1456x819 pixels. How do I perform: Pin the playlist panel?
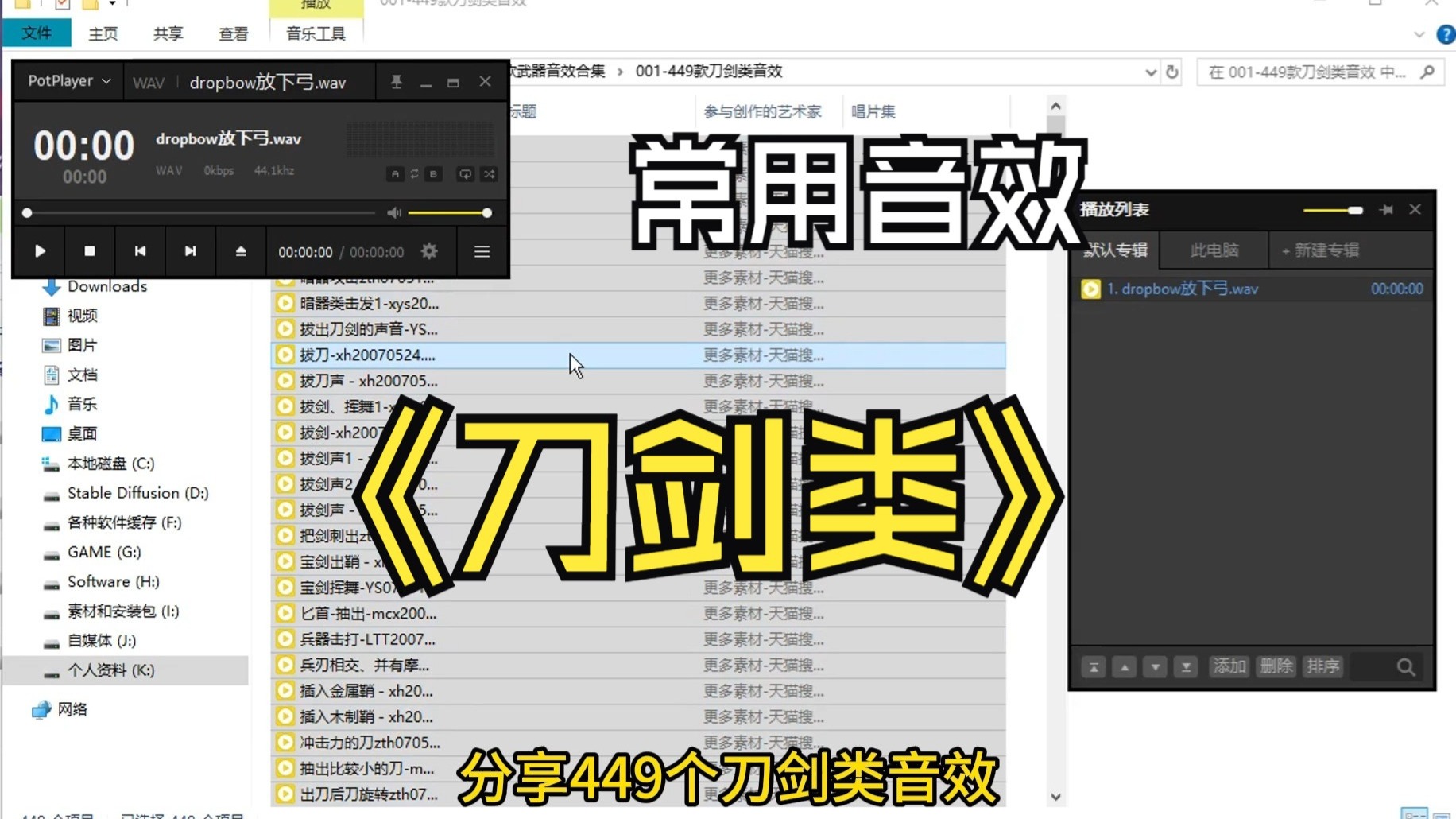(1386, 210)
